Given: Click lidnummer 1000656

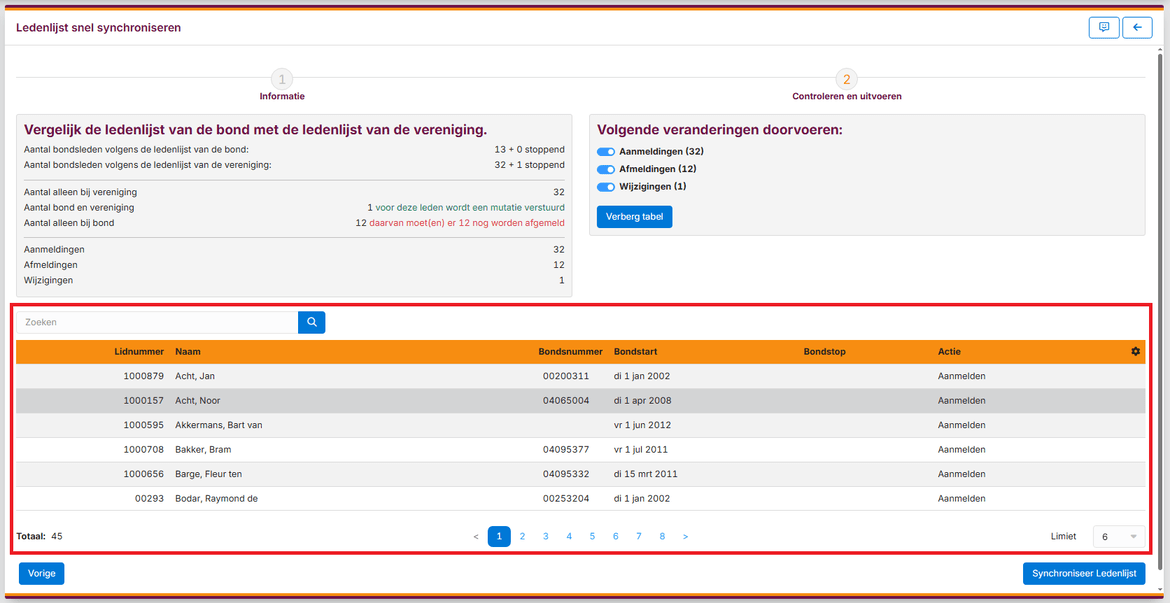Looking at the screenshot, I should coord(144,474).
